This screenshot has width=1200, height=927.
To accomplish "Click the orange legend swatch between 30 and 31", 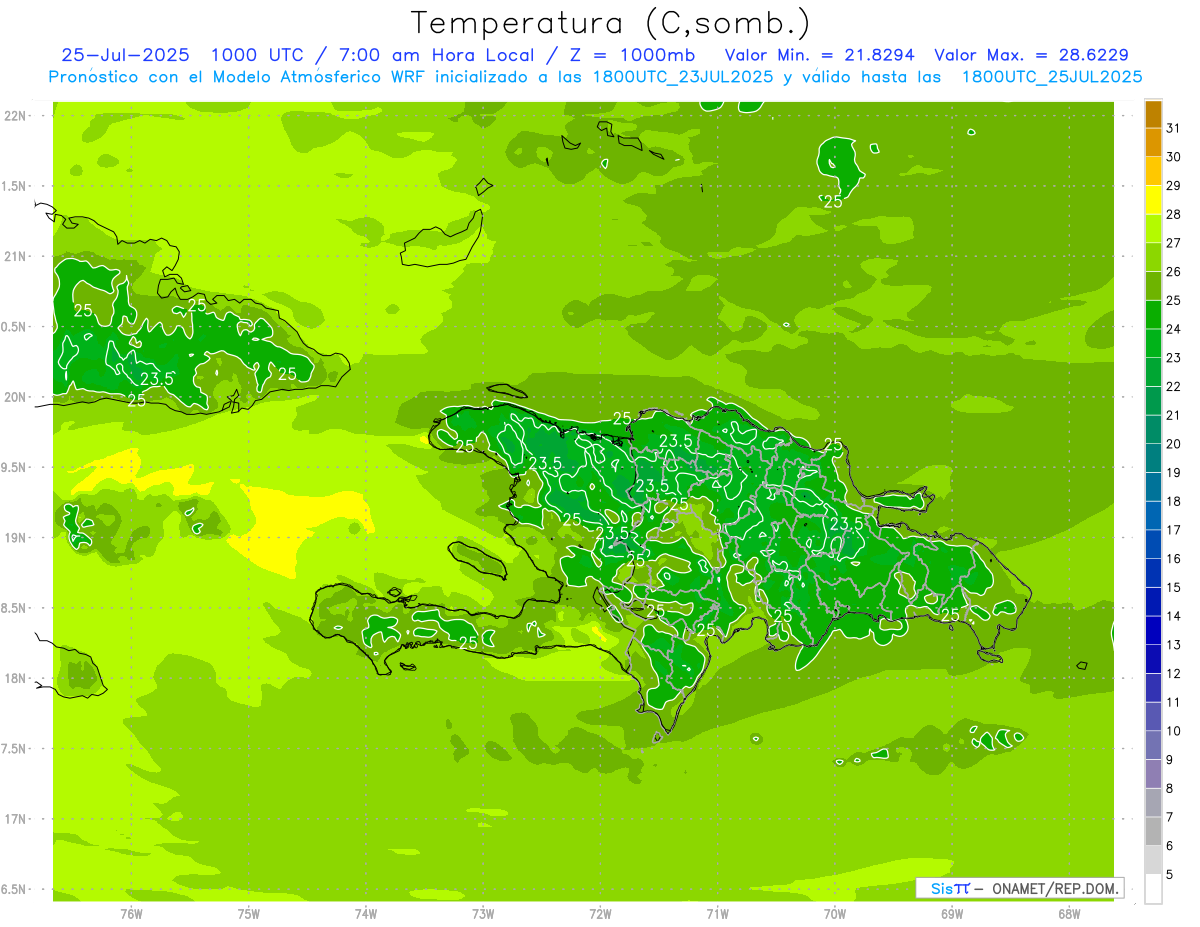I will tap(1153, 143).
